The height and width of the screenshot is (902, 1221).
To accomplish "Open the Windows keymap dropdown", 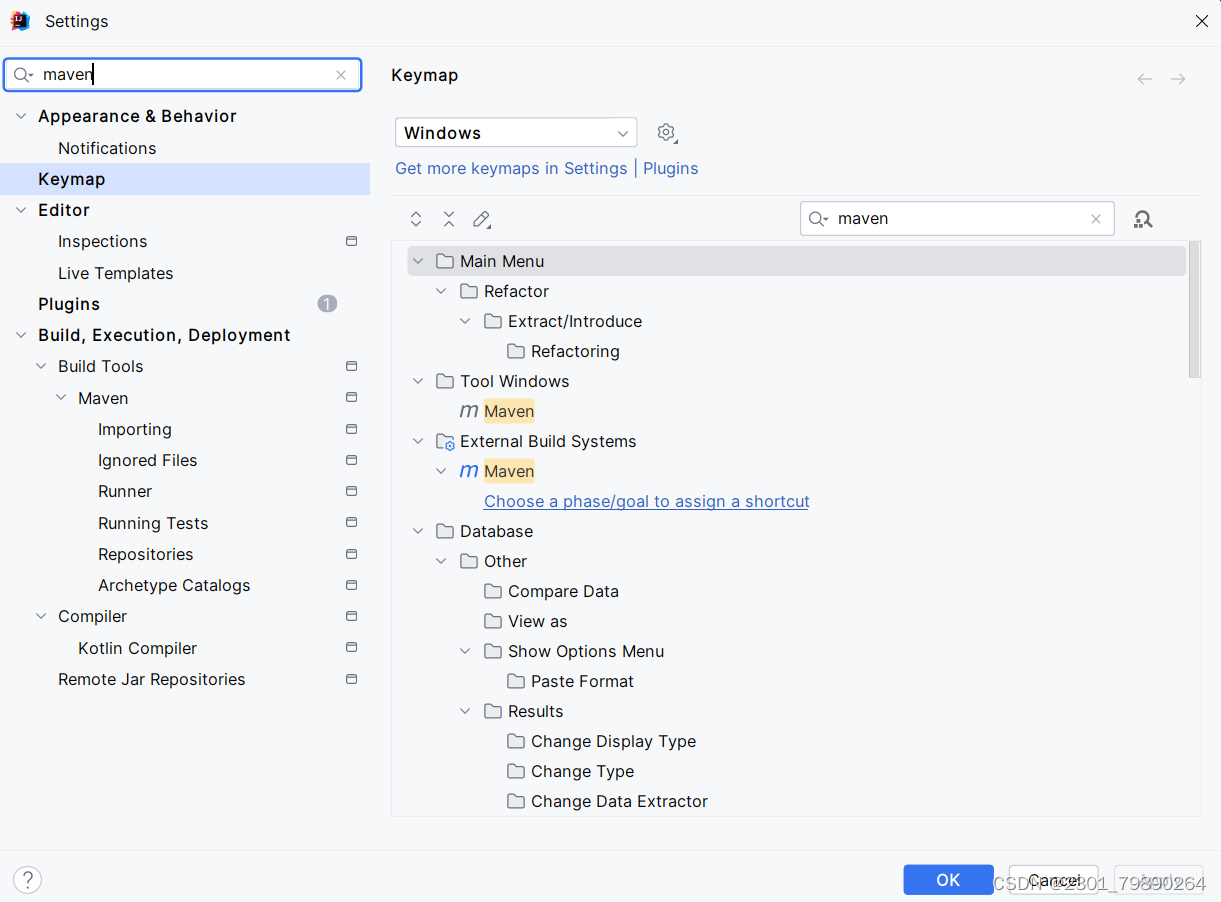I will pyautogui.click(x=516, y=133).
